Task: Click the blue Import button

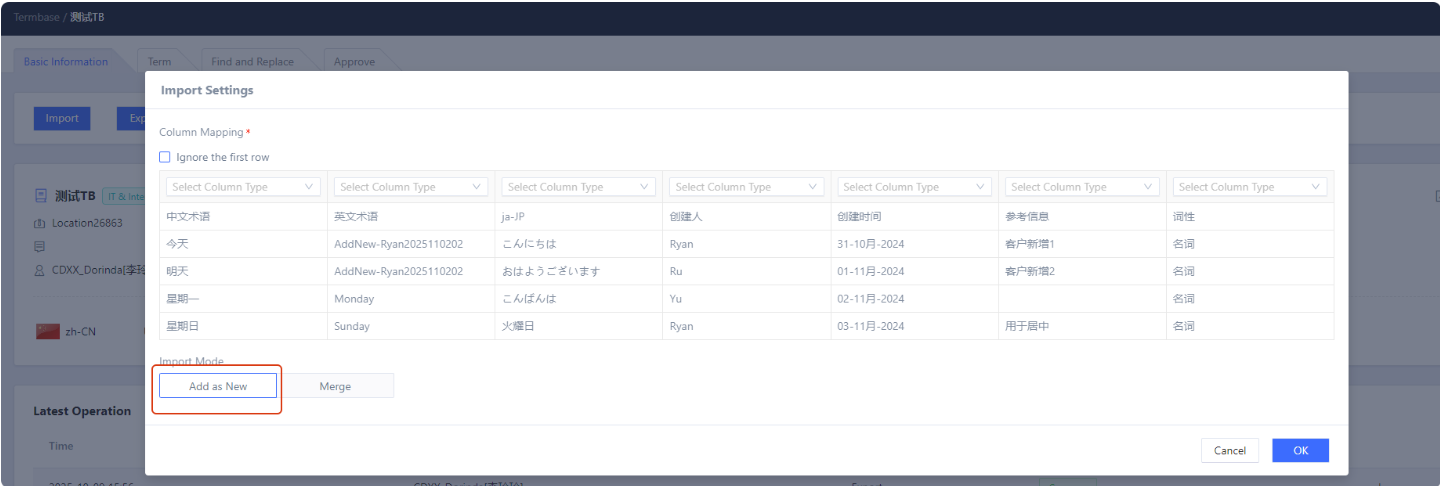Action: pyautogui.click(x=62, y=118)
